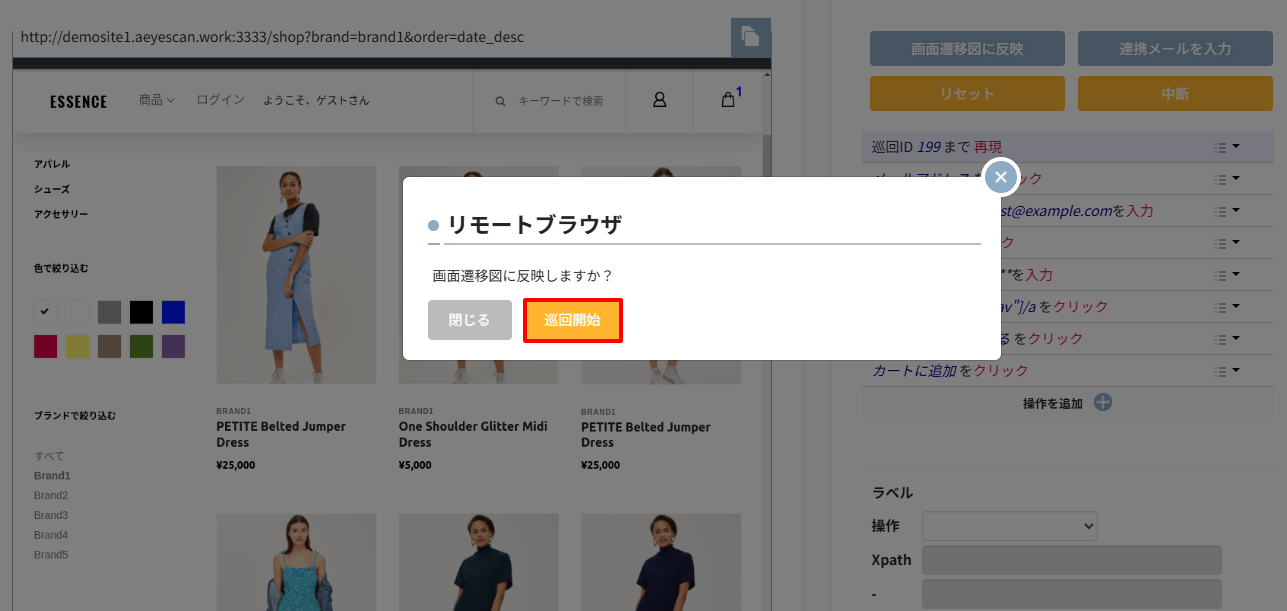
Task: Click the ¥5,000 price text
Action: tap(415, 465)
